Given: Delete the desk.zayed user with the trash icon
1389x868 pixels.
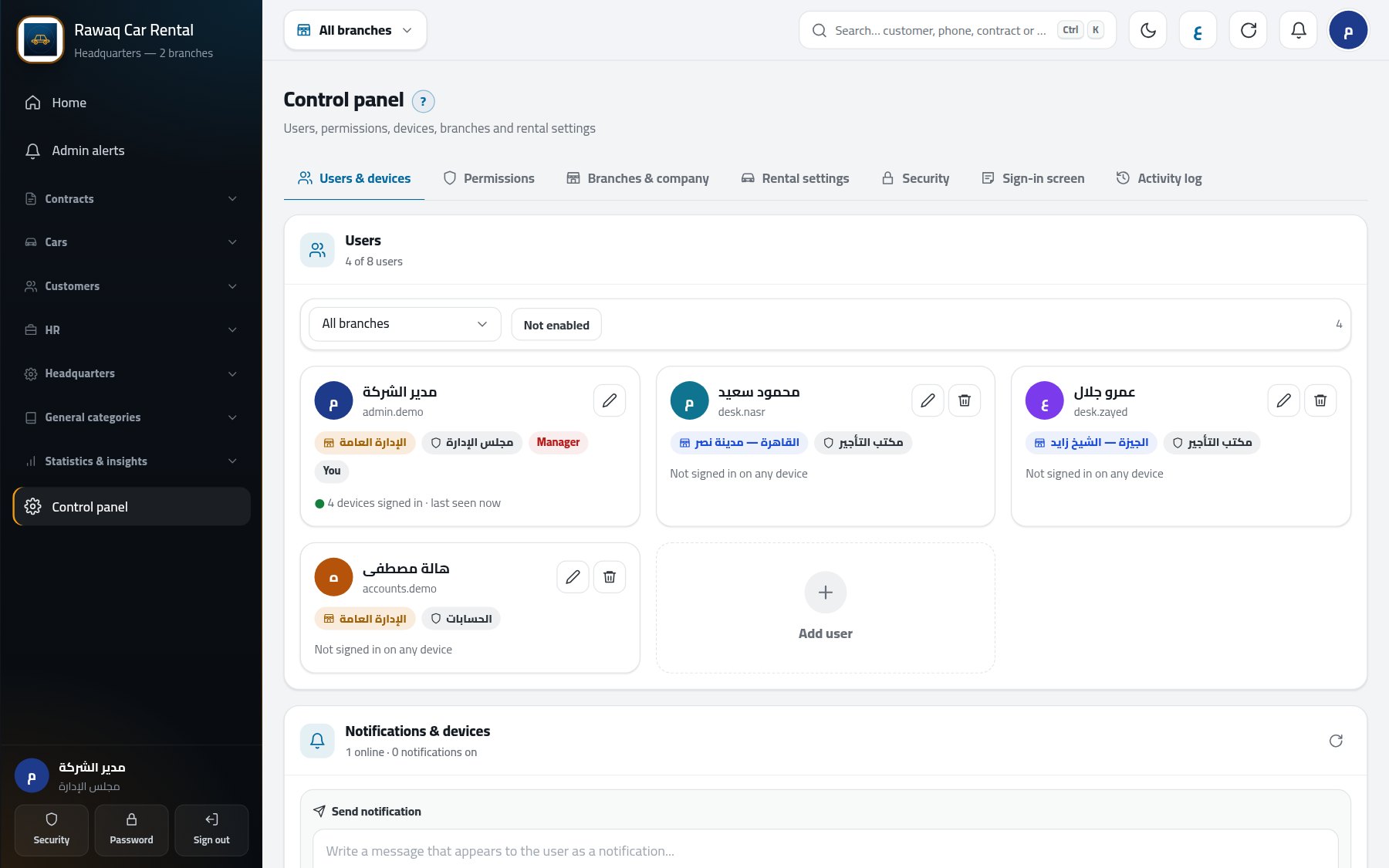Looking at the screenshot, I should coord(1320,400).
